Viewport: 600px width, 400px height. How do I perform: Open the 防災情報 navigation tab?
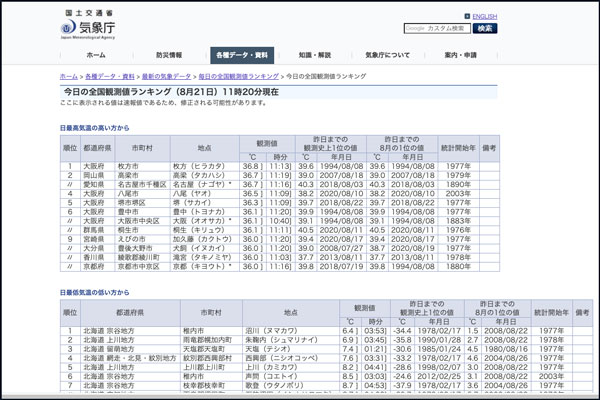pyautogui.click(x=168, y=55)
